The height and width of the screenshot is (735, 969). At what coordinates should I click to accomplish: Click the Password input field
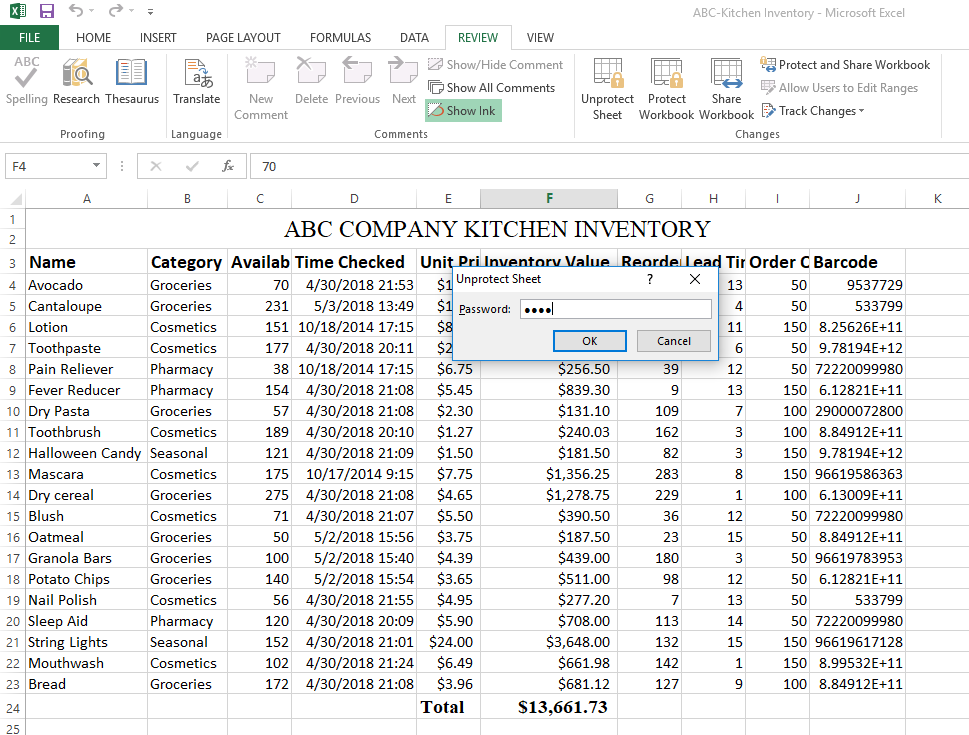click(x=602, y=309)
